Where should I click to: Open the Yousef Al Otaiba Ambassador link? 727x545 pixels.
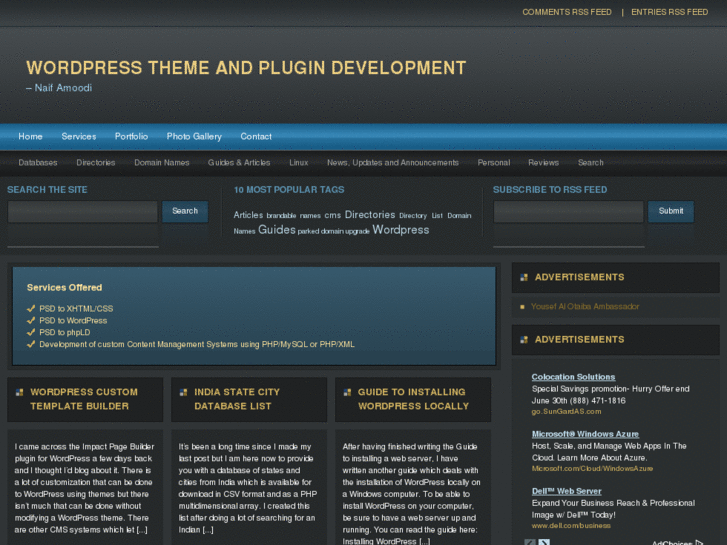(x=585, y=307)
